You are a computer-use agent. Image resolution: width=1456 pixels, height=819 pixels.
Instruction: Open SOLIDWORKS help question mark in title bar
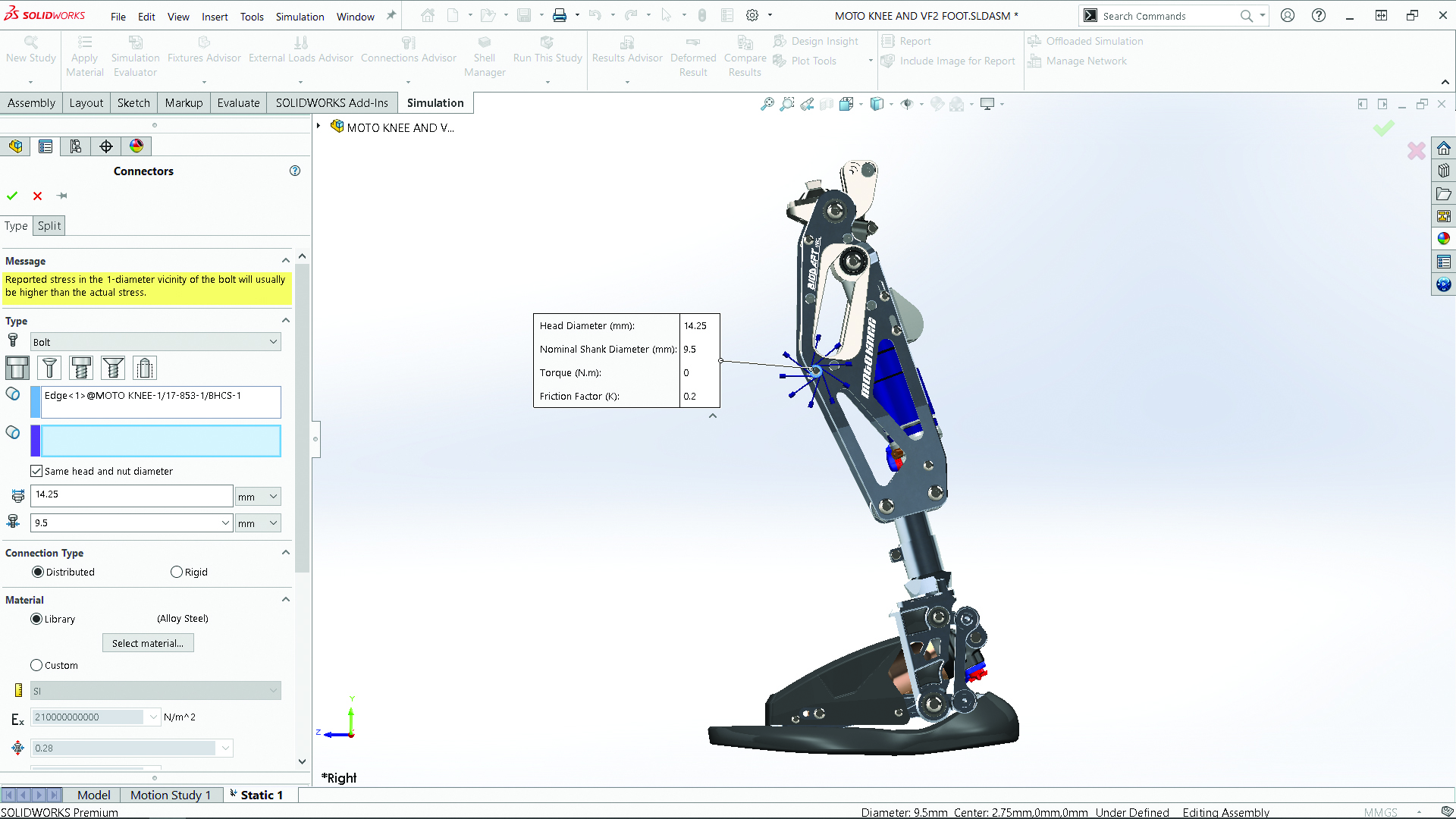[x=1319, y=15]
